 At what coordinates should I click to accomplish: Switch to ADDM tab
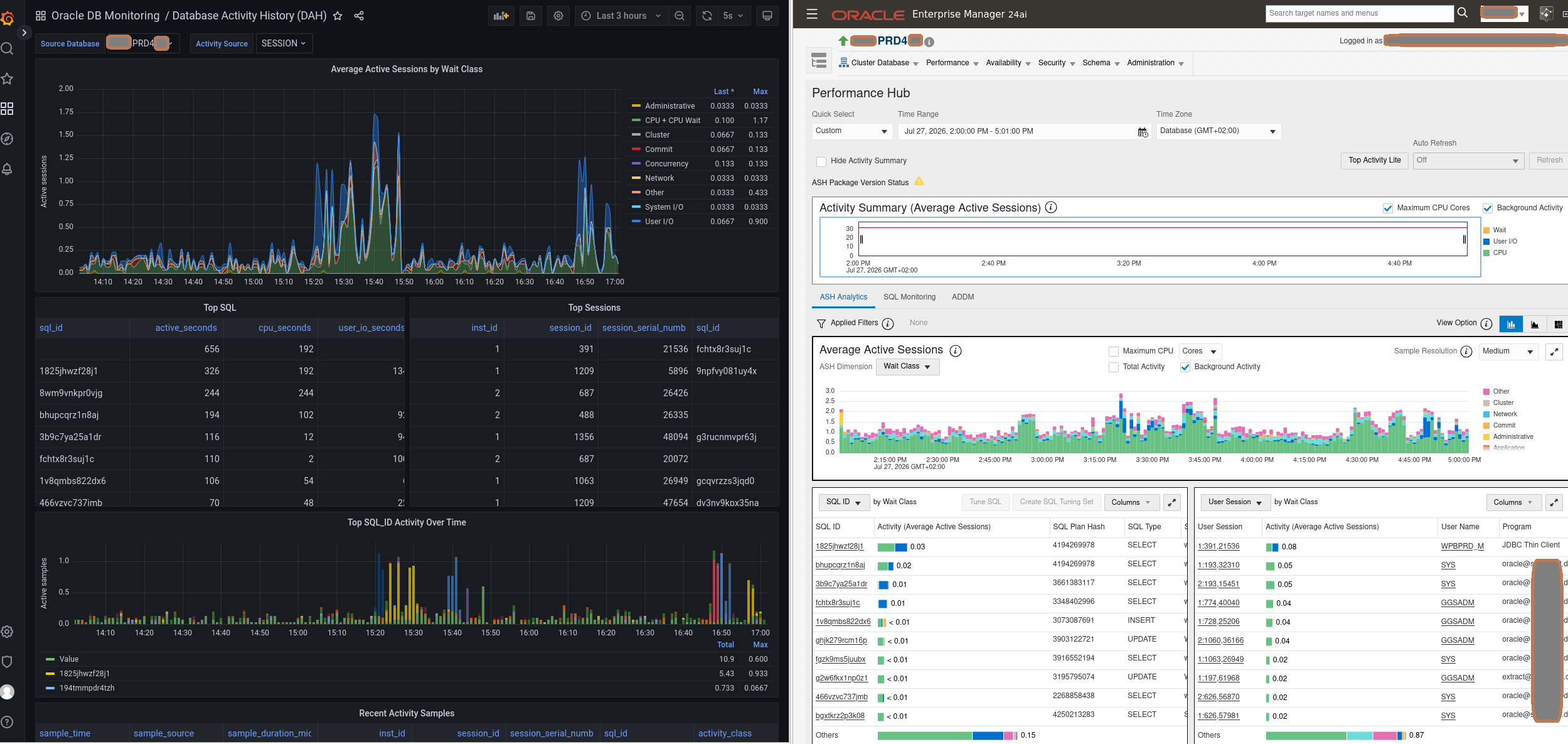coord(963,297)
